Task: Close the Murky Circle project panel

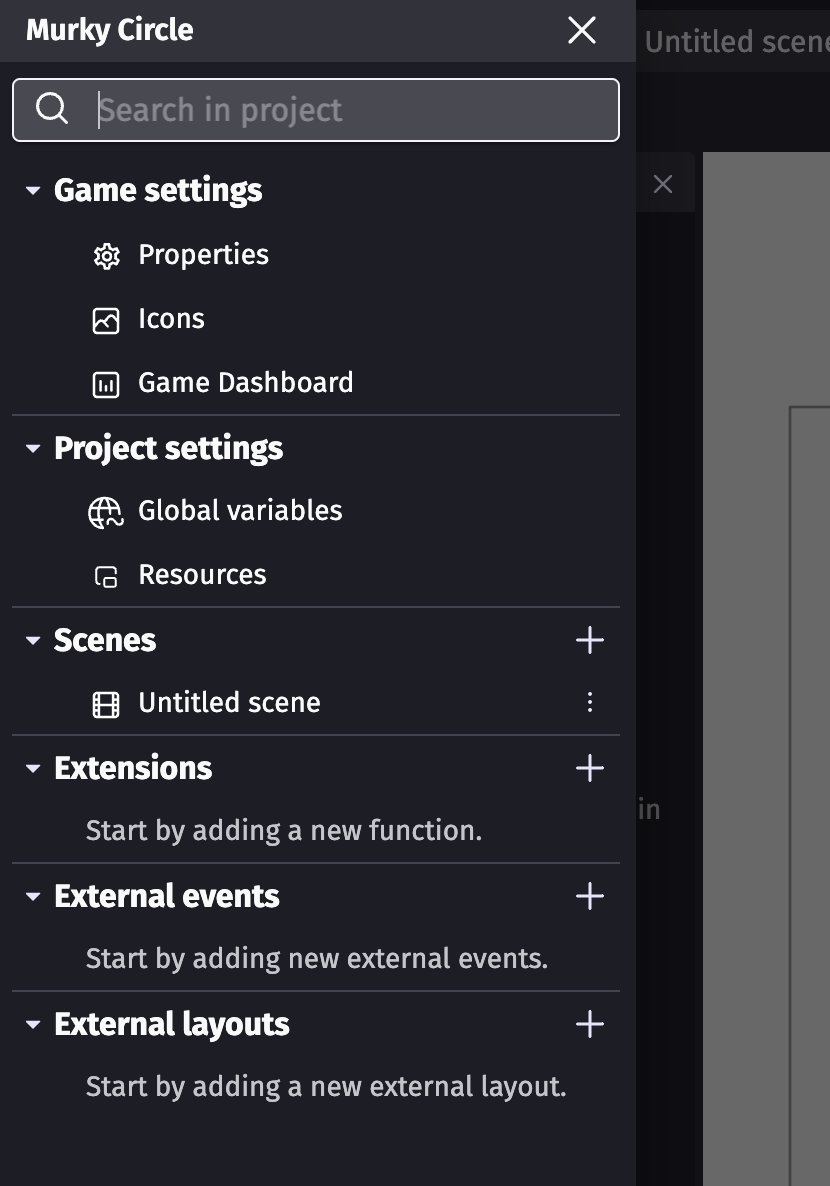Action: tap(582, 30)
